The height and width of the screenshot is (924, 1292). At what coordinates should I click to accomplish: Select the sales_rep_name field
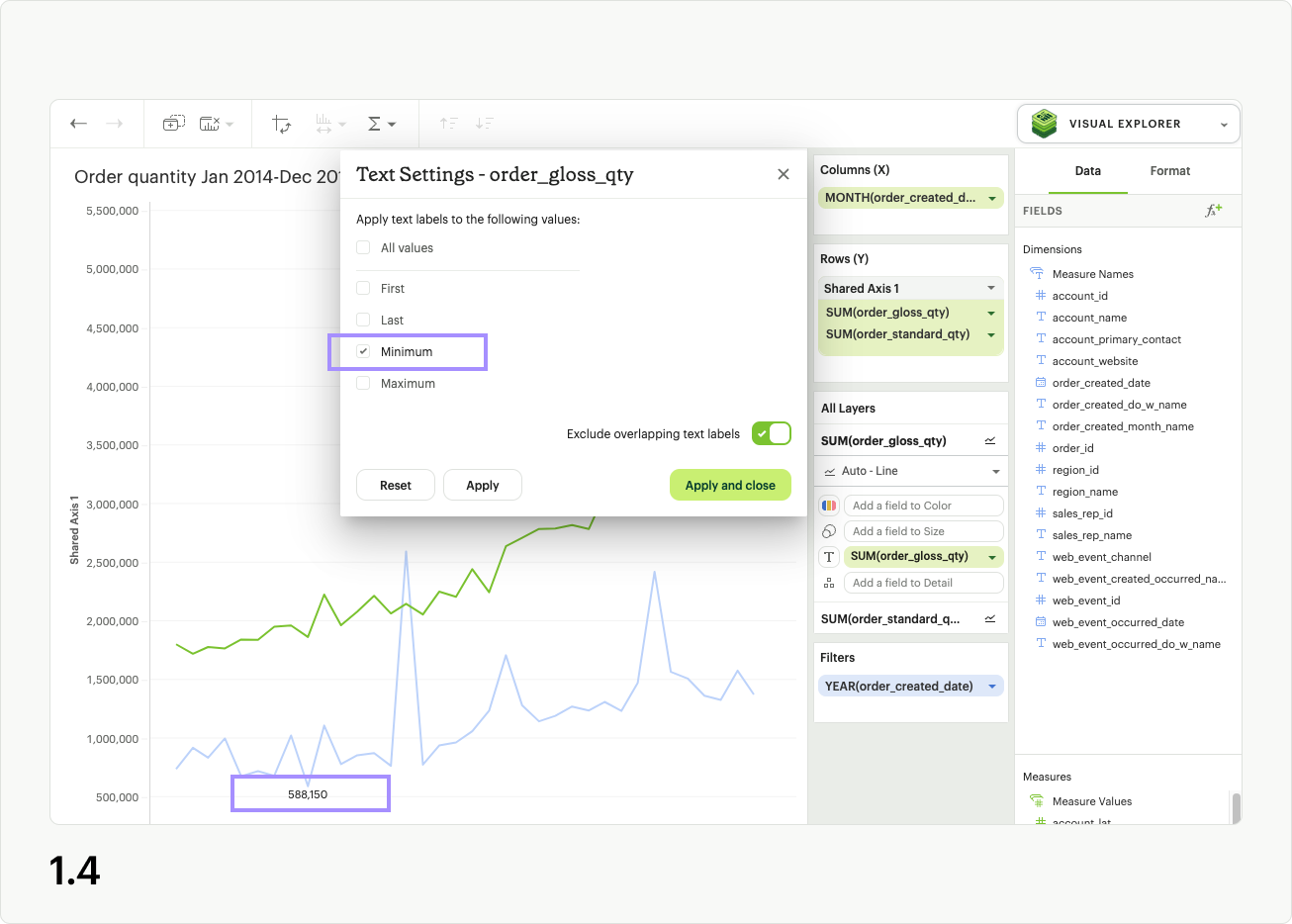tap(1092, 535)
